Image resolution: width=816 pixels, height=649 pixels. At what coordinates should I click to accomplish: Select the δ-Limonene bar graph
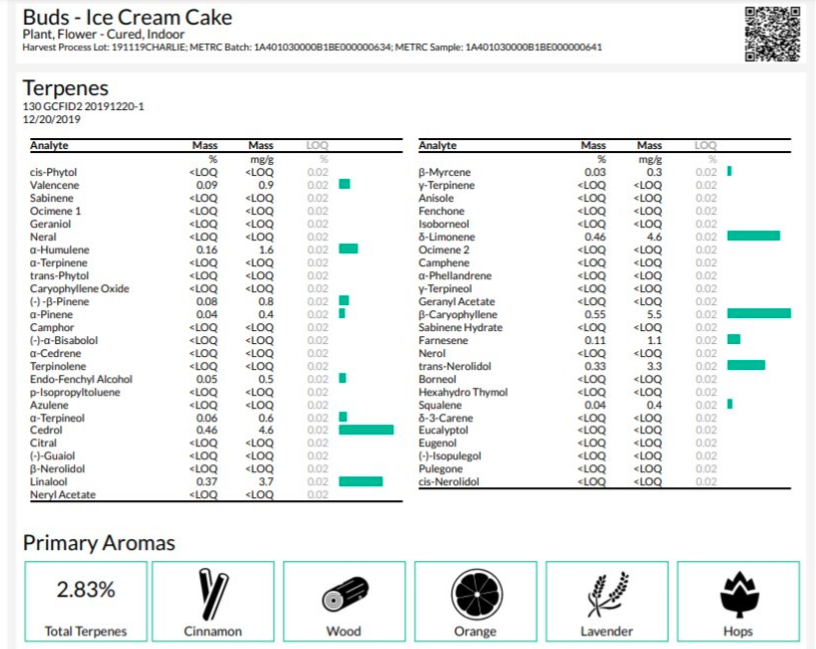coord(753,236)
